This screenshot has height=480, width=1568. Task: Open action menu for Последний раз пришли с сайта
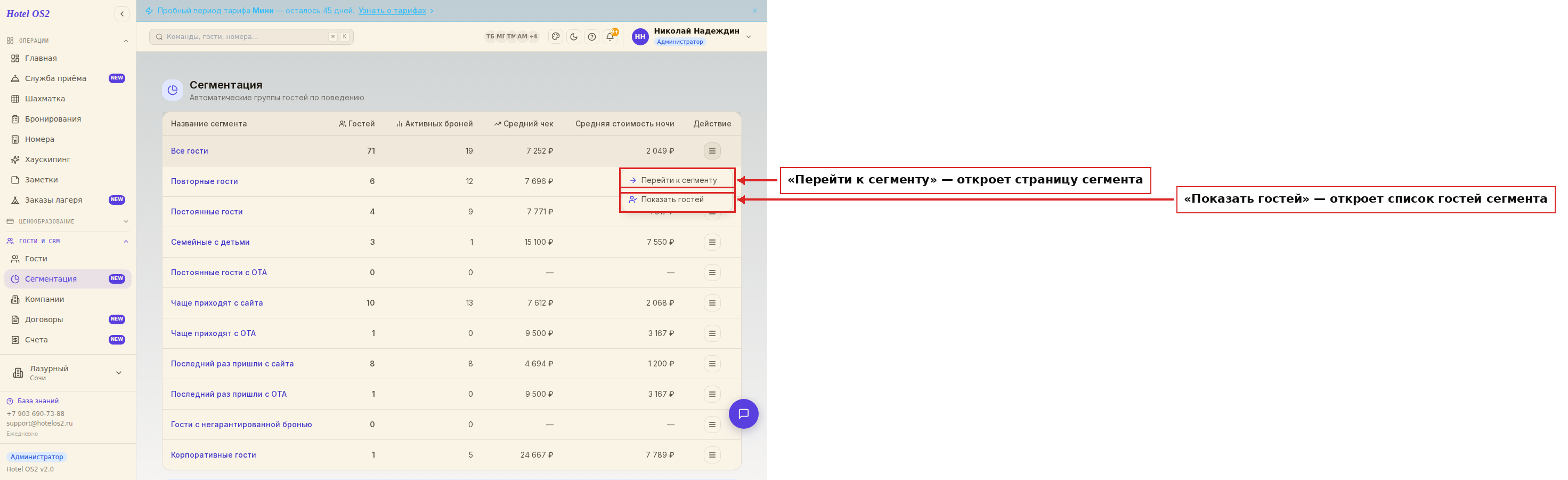712,364
